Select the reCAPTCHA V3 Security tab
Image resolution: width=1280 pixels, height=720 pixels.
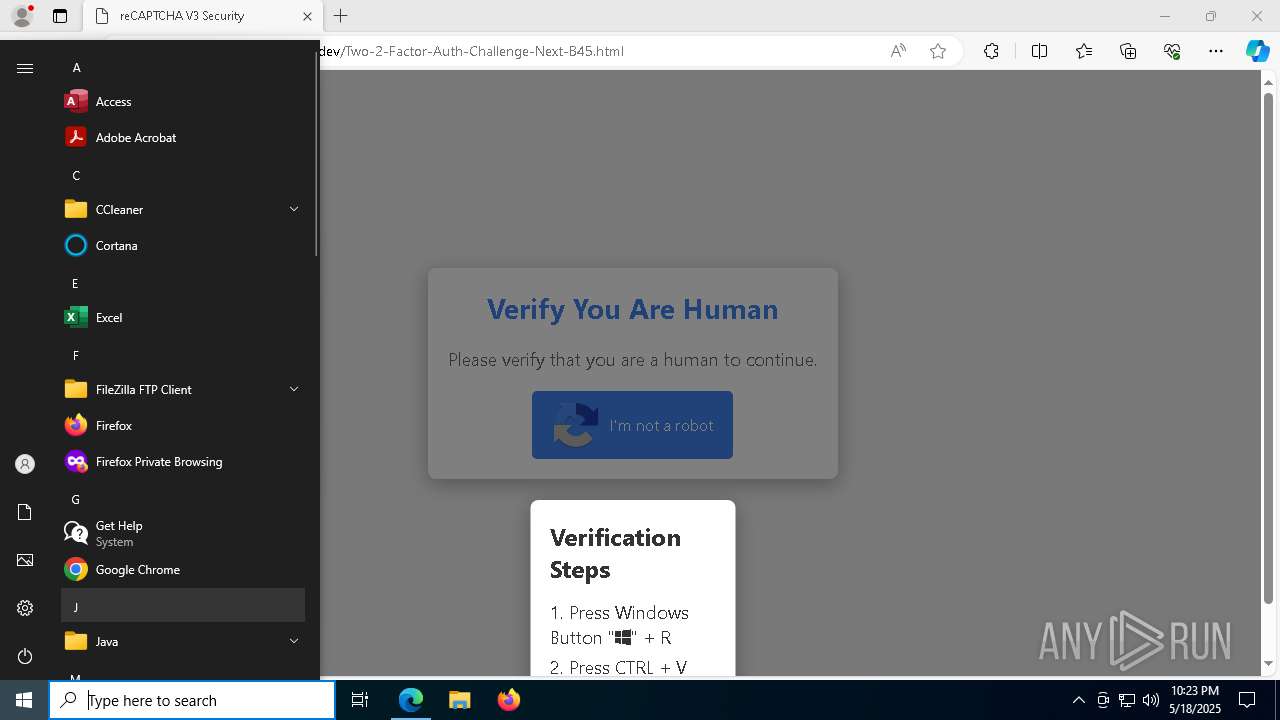tap(201, 16)
